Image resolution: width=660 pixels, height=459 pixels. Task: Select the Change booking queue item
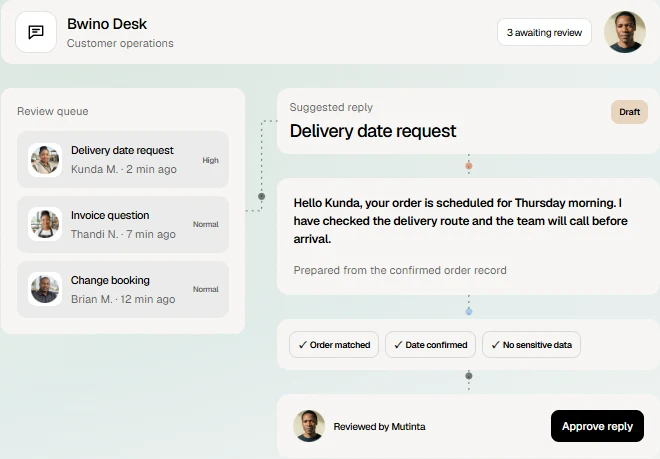123,289
